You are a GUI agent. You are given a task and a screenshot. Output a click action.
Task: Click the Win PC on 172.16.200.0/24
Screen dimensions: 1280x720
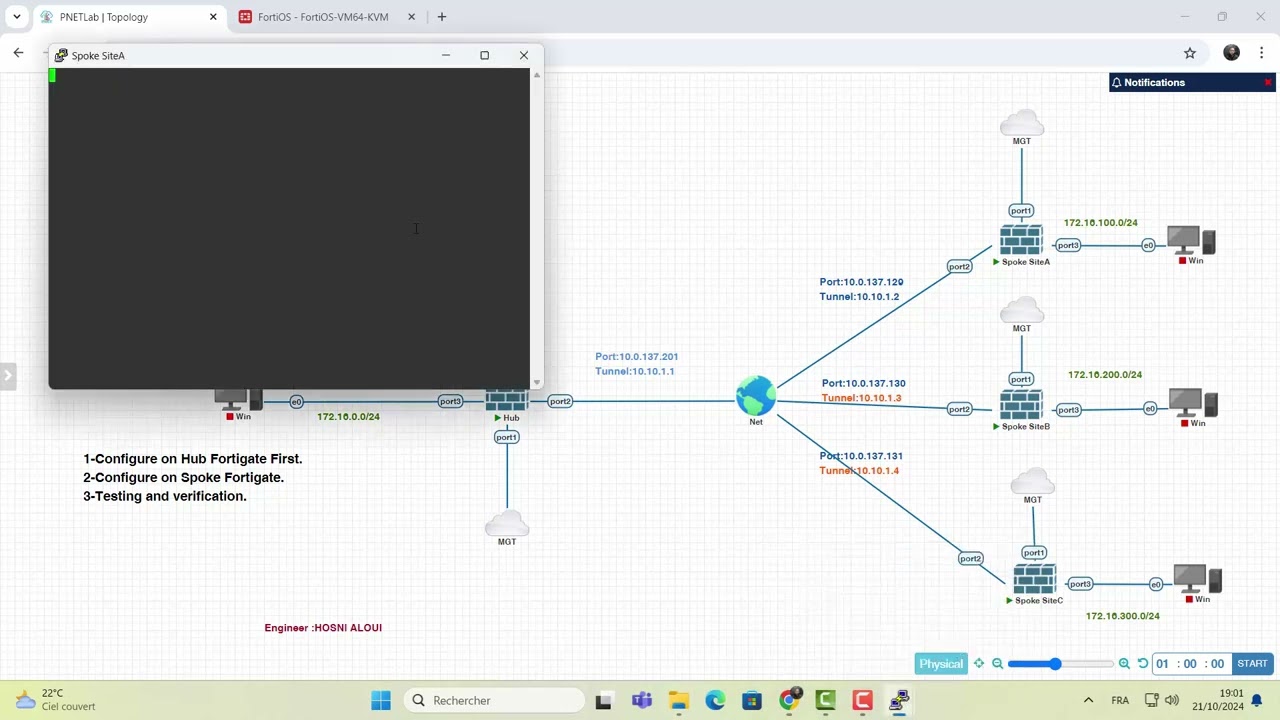[x=1193, y=403]
